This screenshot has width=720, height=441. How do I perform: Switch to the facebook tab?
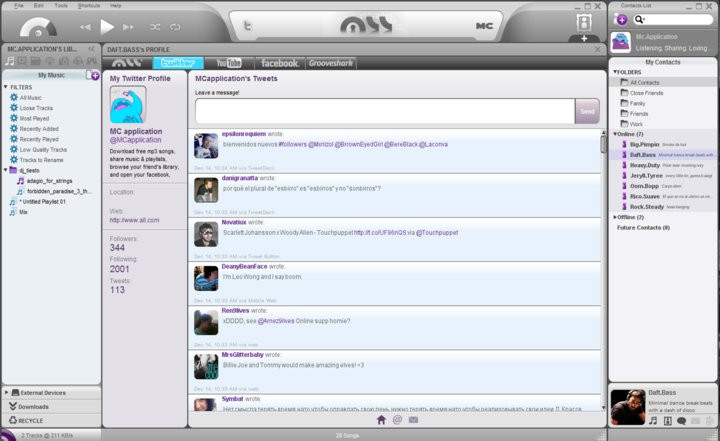(280, 63)
